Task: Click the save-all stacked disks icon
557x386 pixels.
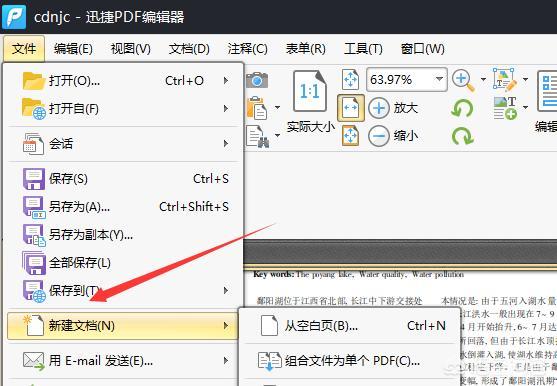Action: [x=34, y=263]
